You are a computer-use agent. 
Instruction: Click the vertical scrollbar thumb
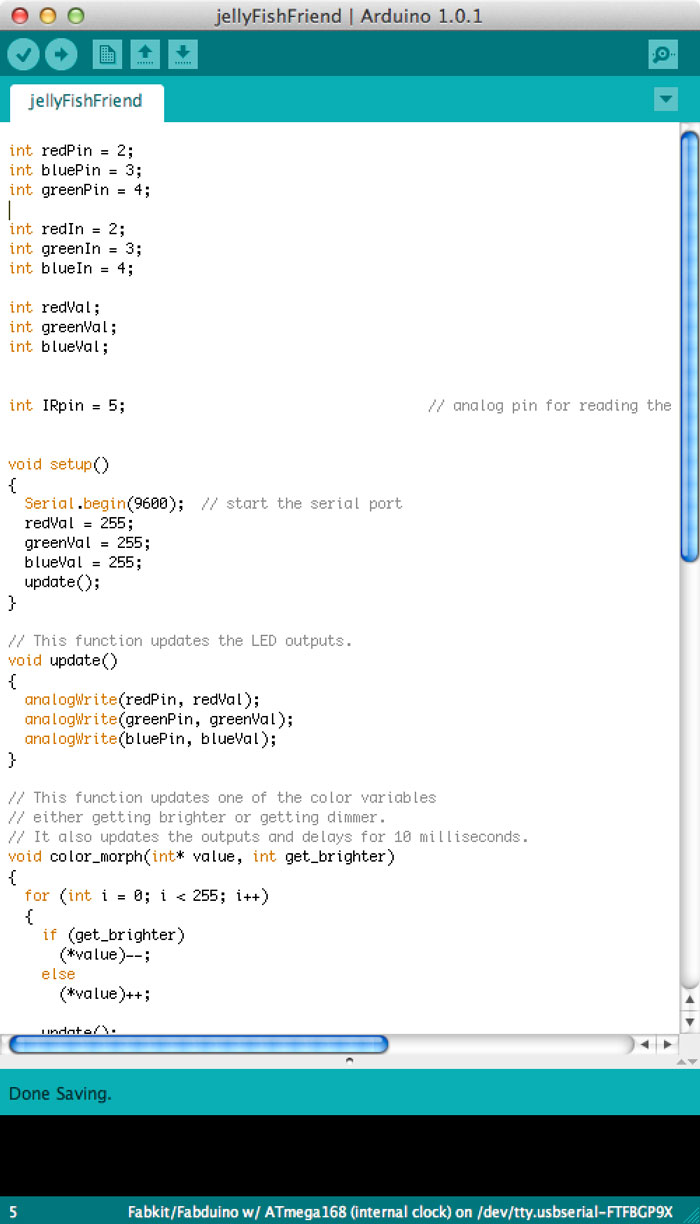(689, 347)
